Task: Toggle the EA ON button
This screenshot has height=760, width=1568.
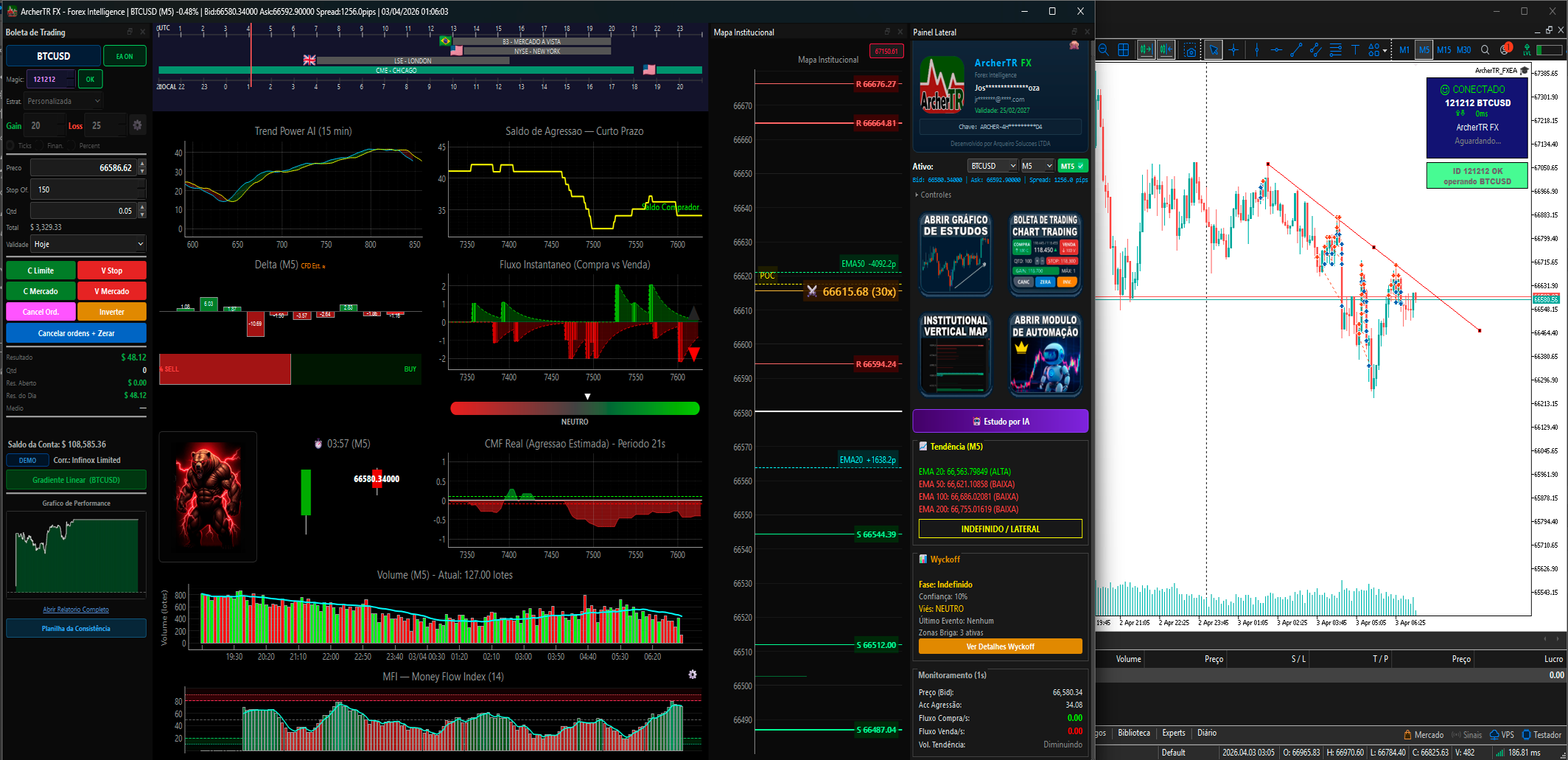Action: pos(125,56)
